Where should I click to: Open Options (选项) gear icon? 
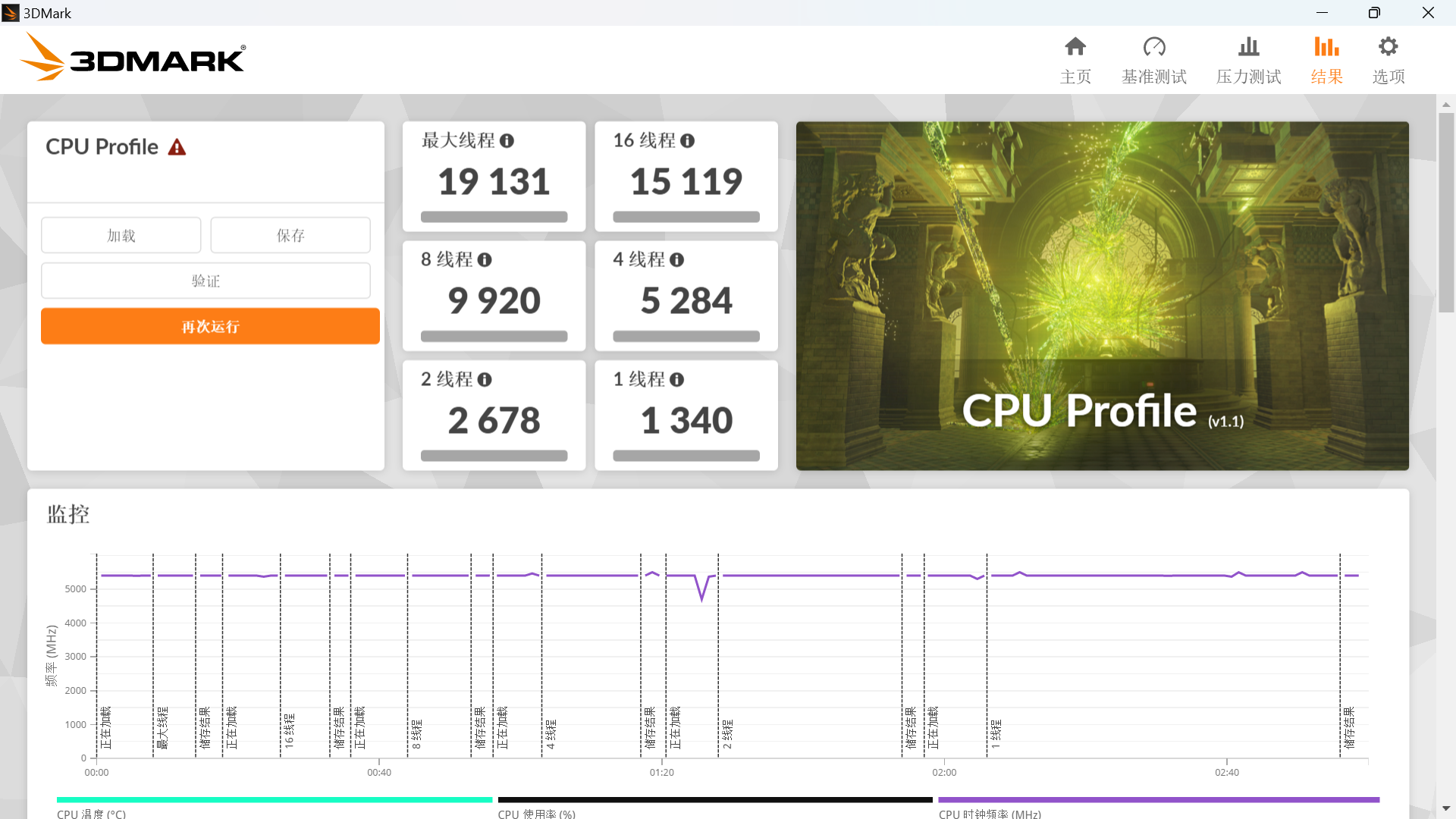(1388, 47)
